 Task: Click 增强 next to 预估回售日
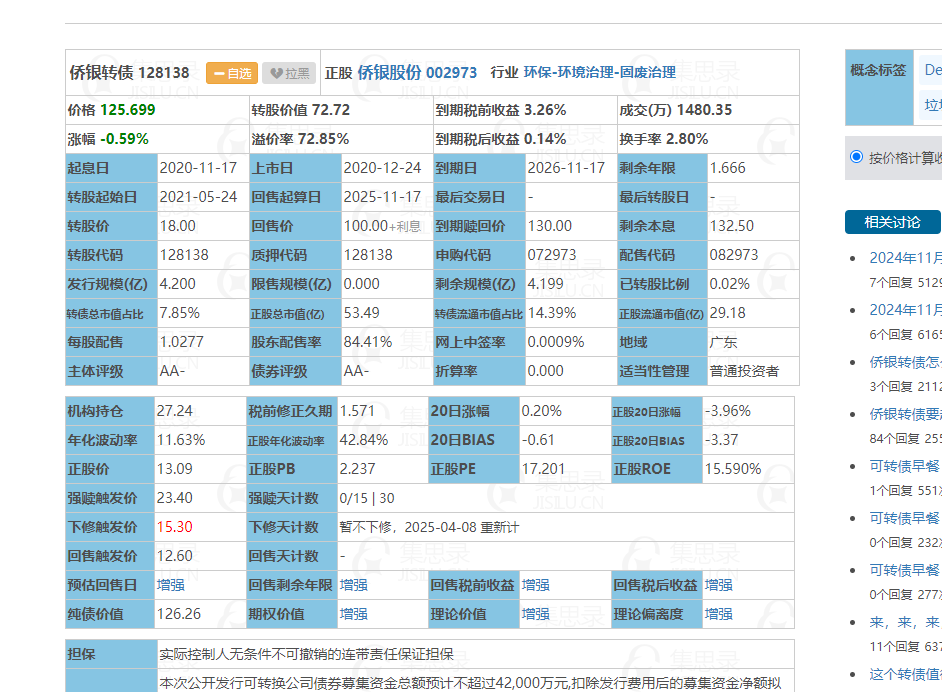(x=170, y=585)
